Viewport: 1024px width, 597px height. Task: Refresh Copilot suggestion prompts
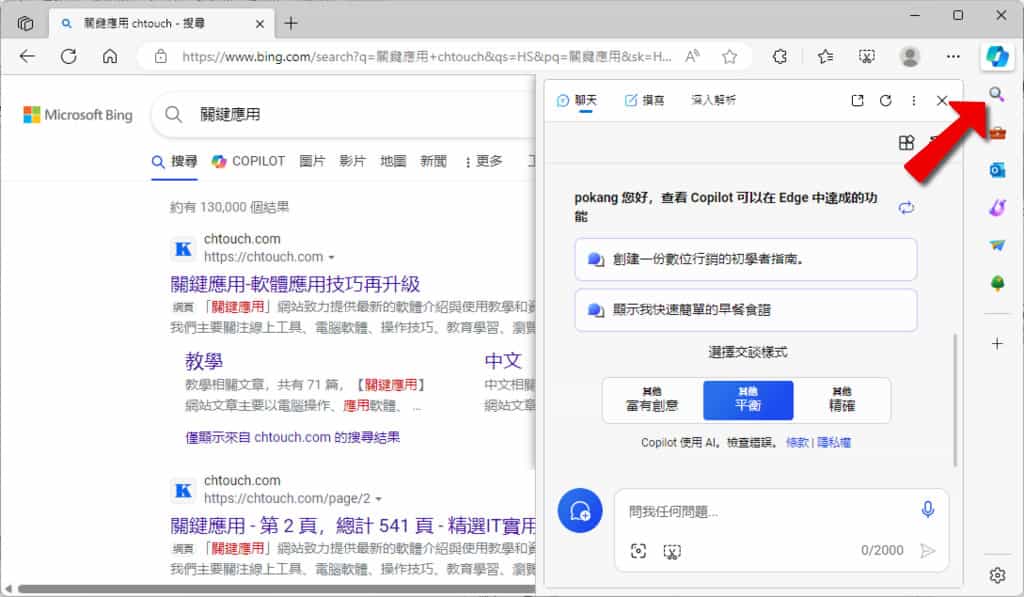[x=906, y=208]
